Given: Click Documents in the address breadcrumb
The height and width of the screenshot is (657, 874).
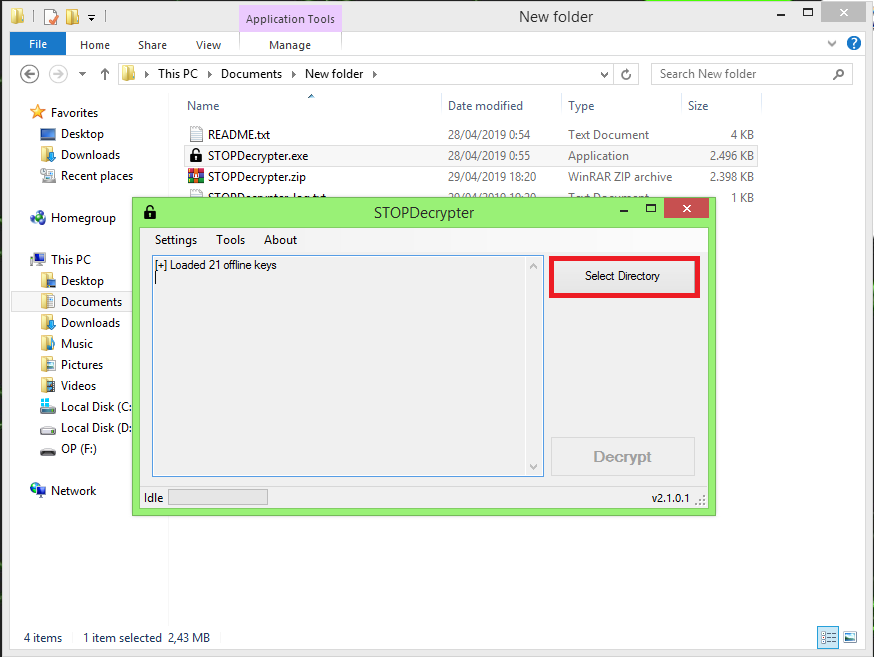Looking at the screenshot, I should (x=251, y=74).
